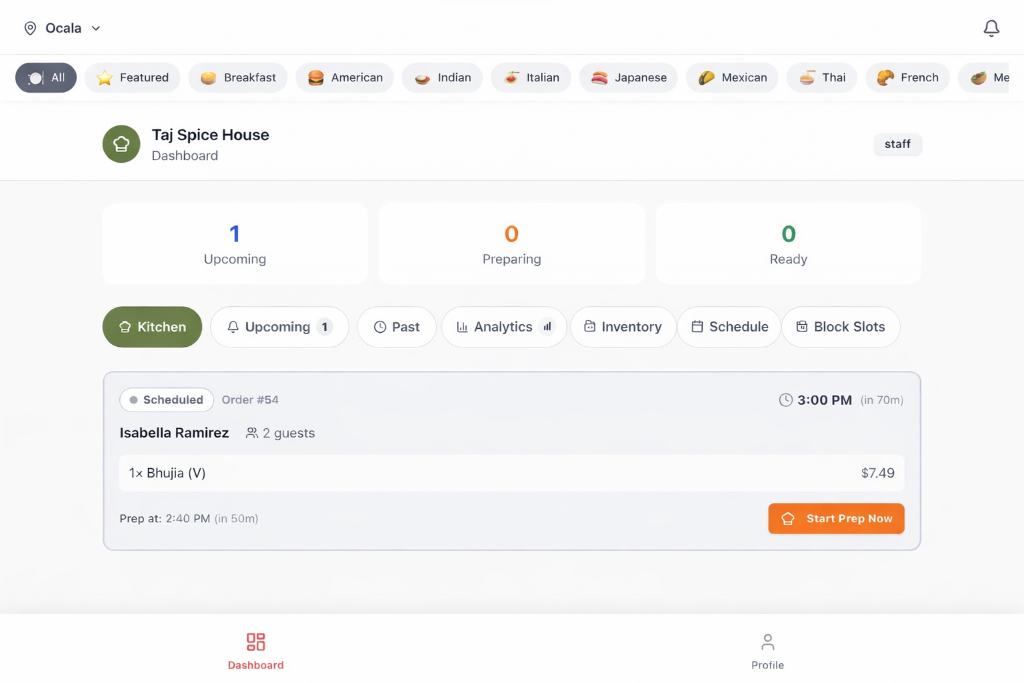
Task: Click the Scheduled status badge
Action: [x=167, y=400]
